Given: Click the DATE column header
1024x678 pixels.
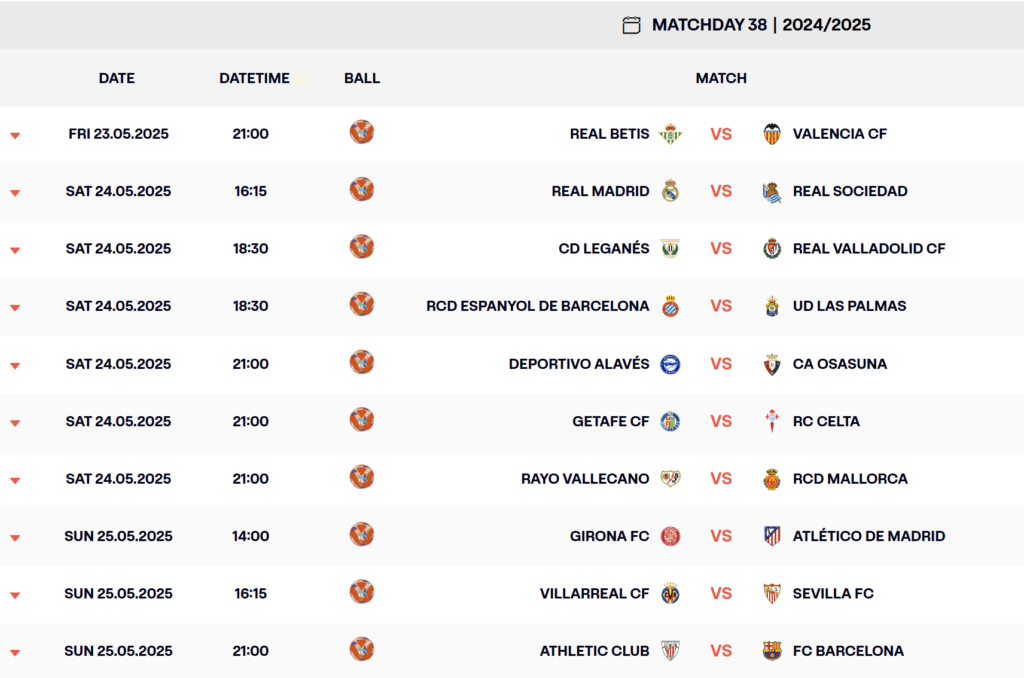Looking at the screenshot, I should (x=116, y=78).
